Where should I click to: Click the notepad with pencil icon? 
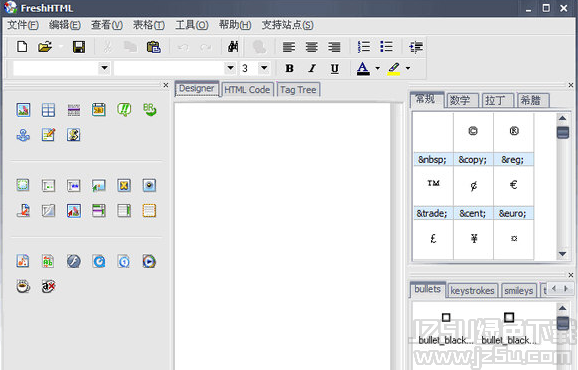click(48, 135)
